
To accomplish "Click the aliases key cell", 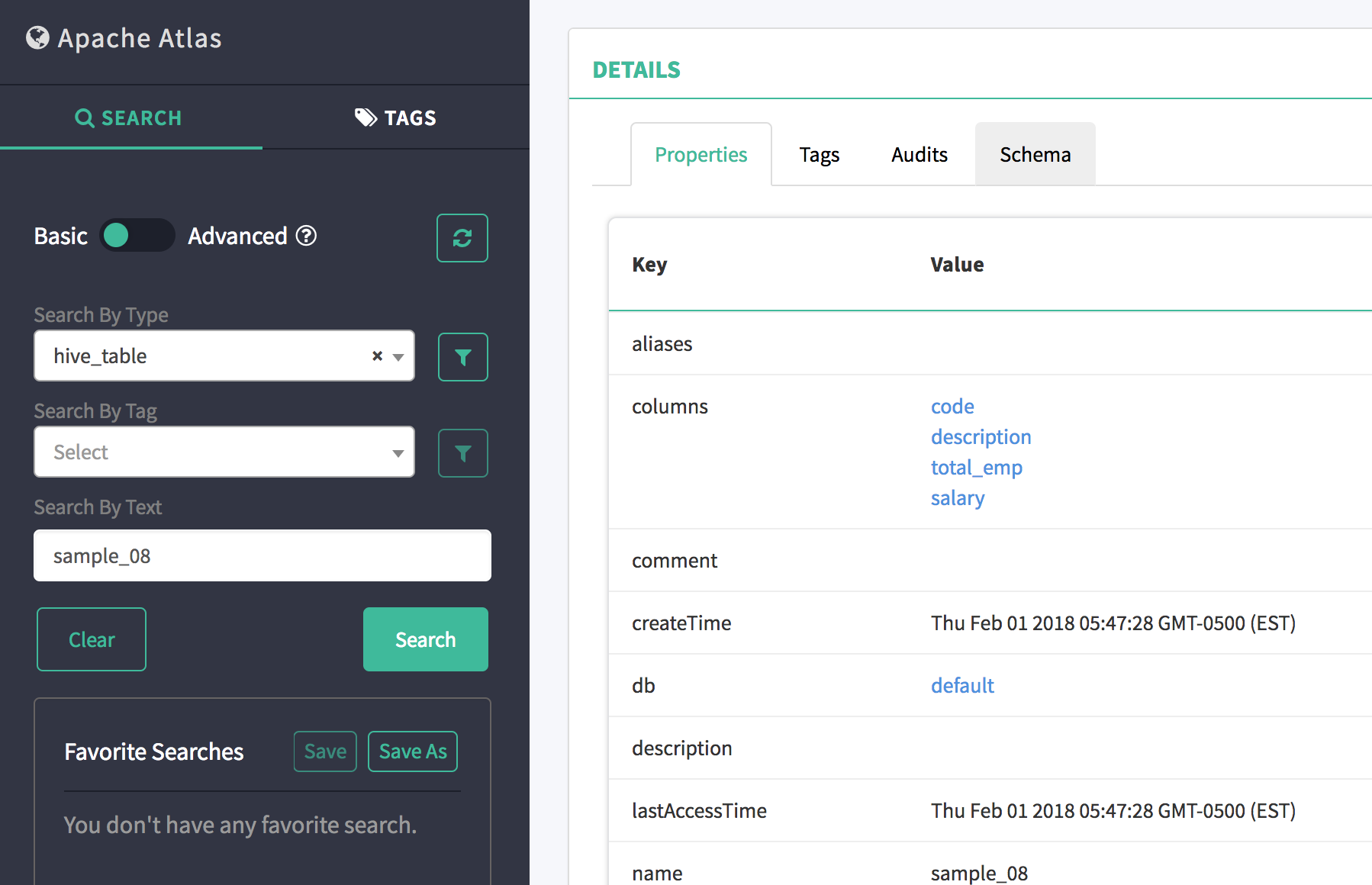I will [662, 343].
